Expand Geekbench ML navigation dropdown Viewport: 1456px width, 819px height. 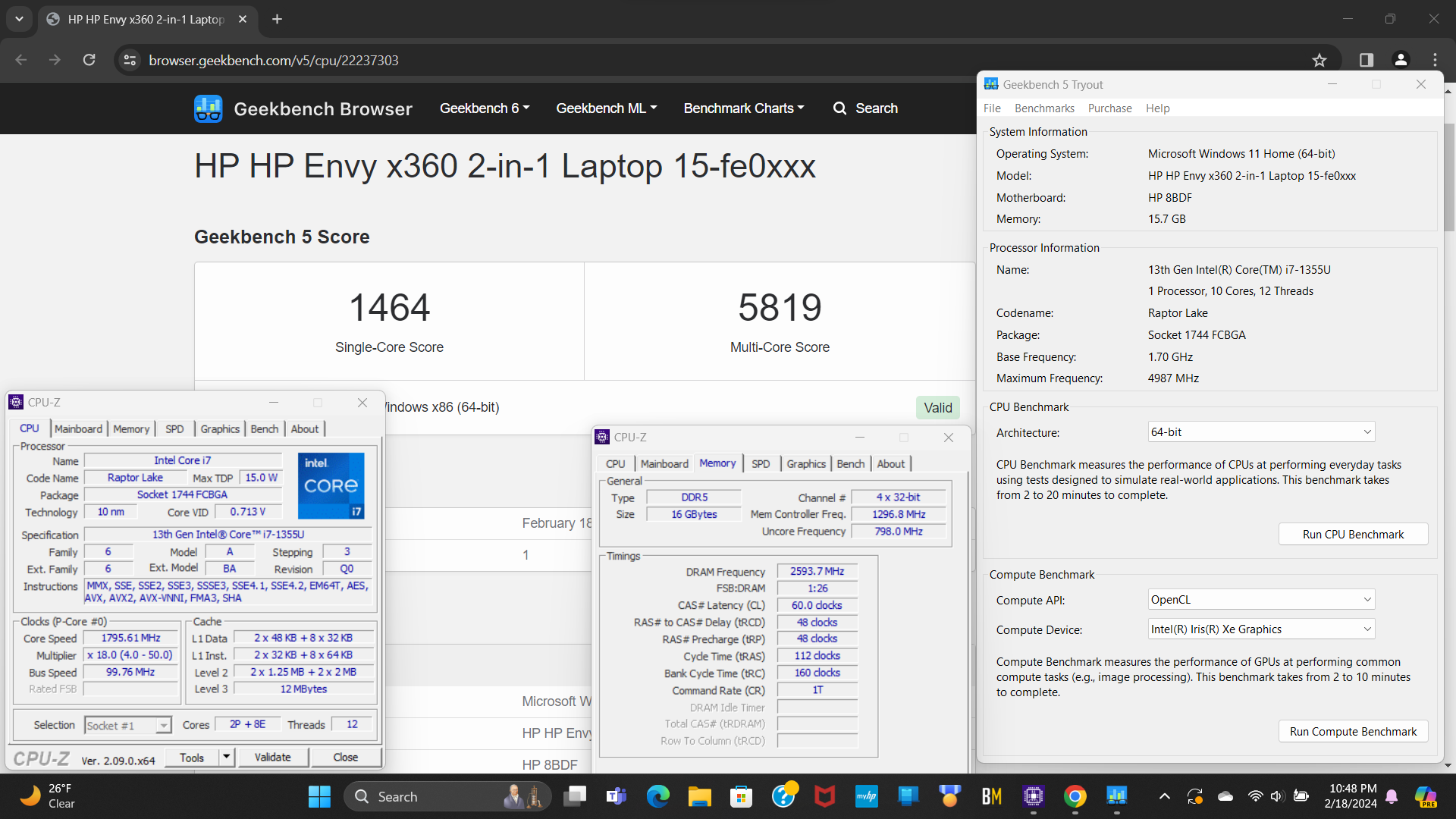pos(607,108)
